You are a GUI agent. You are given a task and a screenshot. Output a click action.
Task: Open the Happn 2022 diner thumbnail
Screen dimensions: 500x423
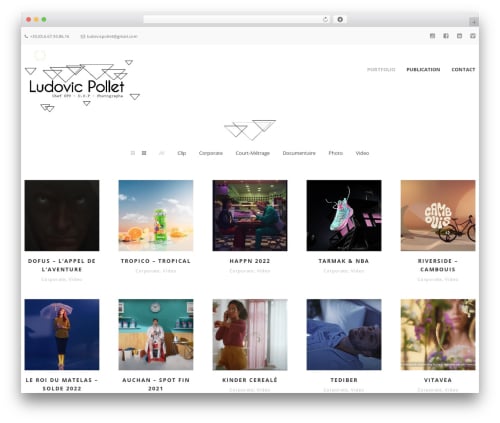(x=250, y=215)
